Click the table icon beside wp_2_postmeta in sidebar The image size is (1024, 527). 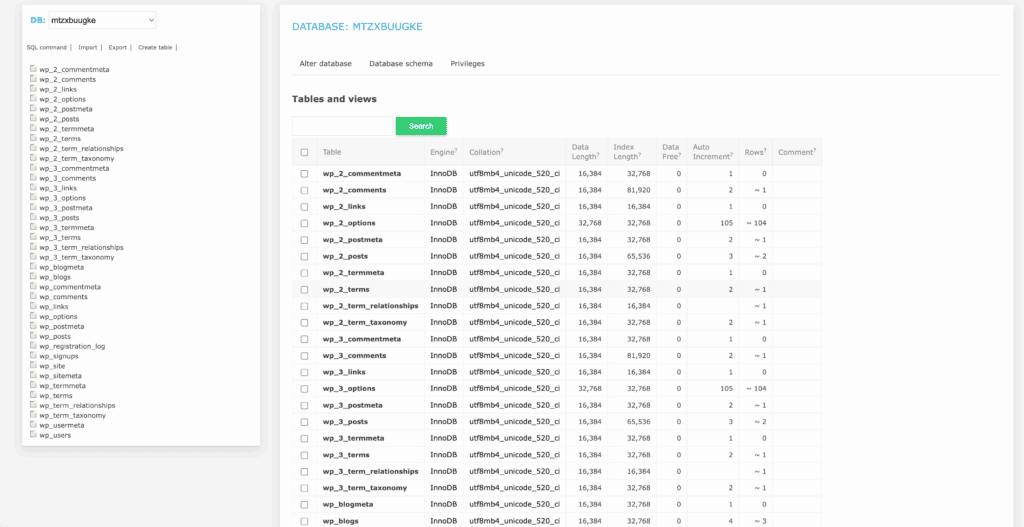click(x=33, y=108)
